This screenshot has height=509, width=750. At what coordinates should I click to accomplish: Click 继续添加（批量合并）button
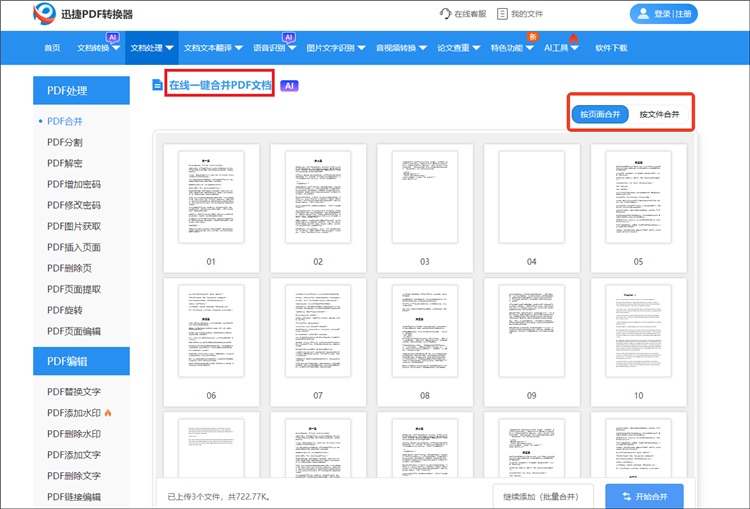click(543, 496)
